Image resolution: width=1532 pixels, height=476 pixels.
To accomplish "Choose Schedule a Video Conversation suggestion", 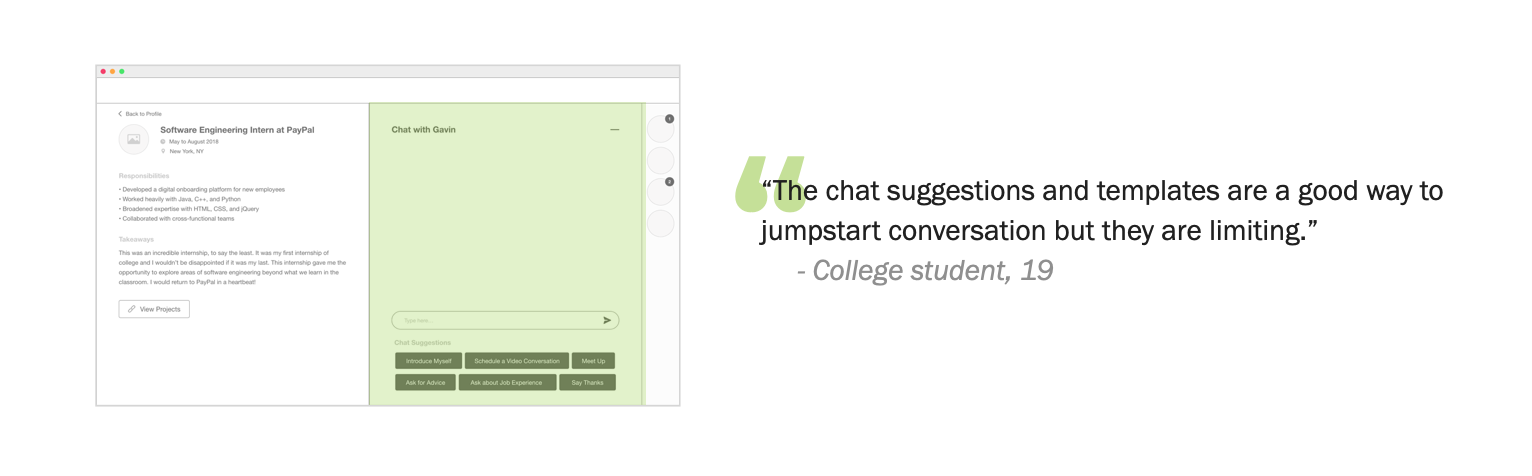I will click(x=517, y=360).
